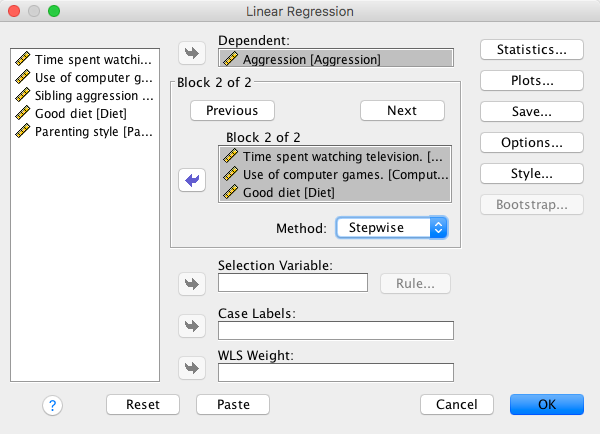This screenshot has width=600, height=434.
Task: Click the arrow button beside WLS Weight
Action: (x=191, y=369)
